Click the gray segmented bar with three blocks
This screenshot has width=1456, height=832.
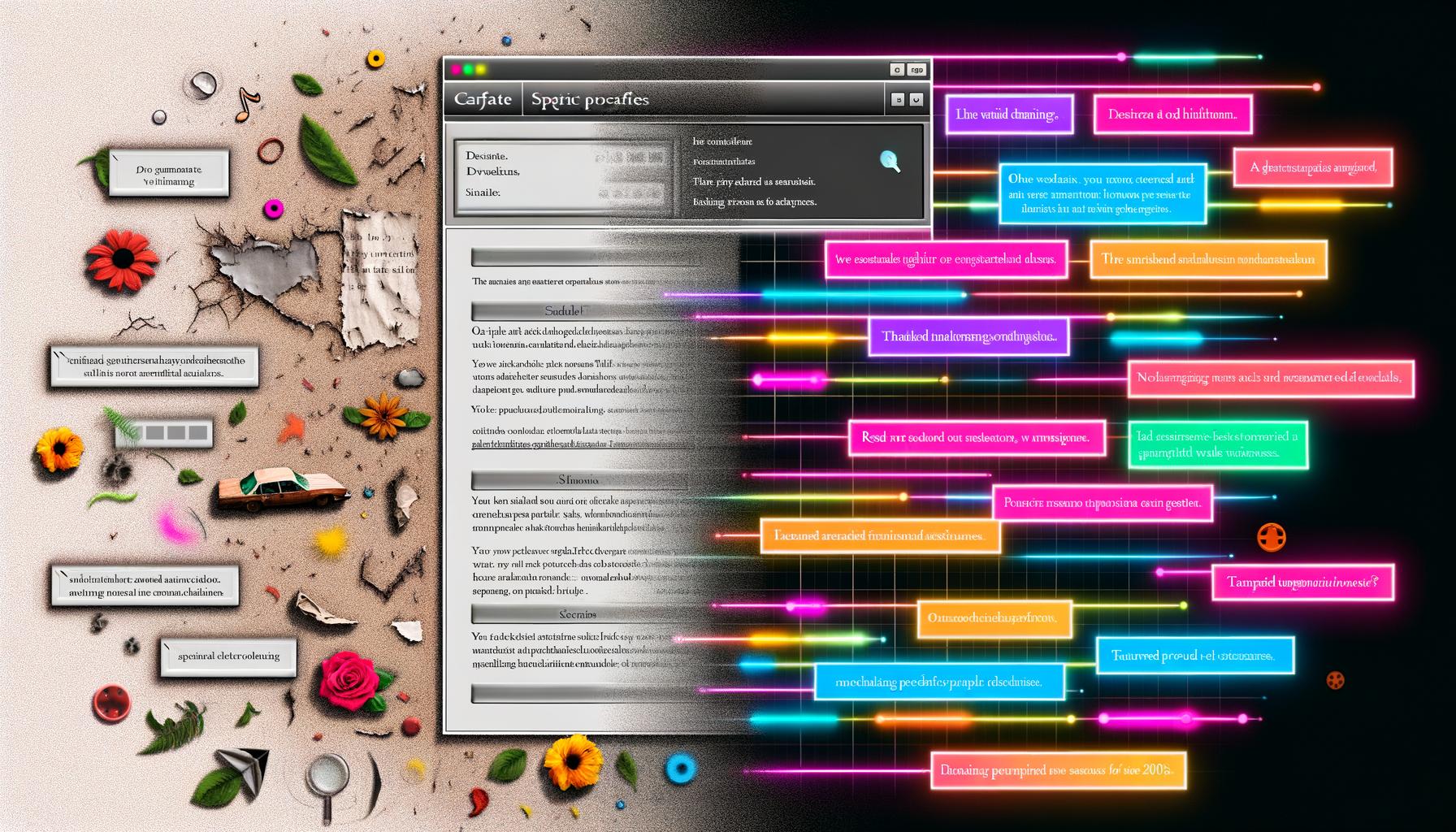[x=165, y=433]
